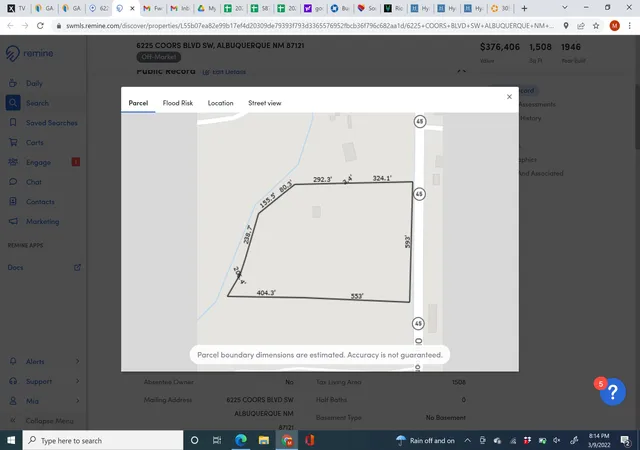This screenshot has height=450, width=640.
Task: Click route 45 marker beside parcel corner
Action: click(419, 194)
